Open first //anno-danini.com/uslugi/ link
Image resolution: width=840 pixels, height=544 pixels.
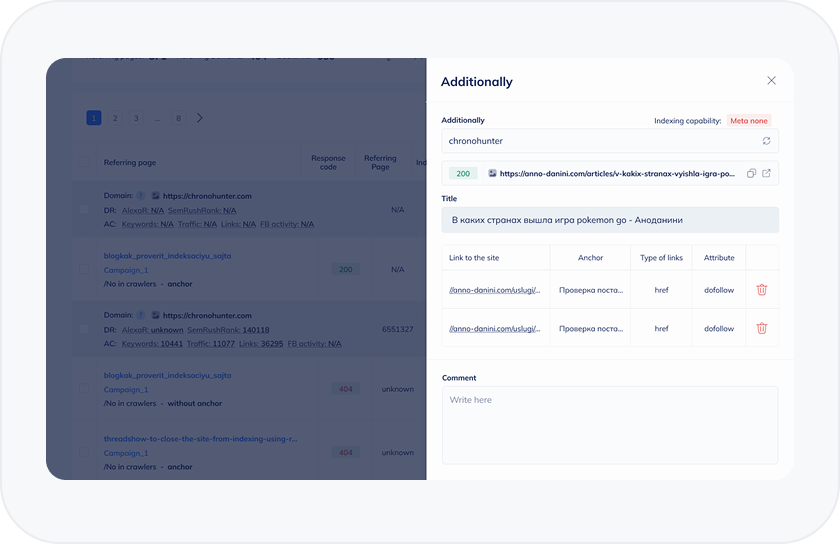pos(494,290)
